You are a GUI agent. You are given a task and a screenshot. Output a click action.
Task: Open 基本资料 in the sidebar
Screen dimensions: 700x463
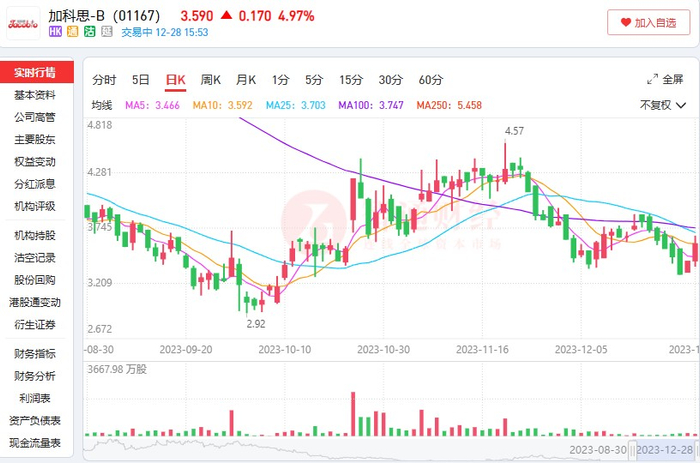pyautogui.click(x=35, y=95)
